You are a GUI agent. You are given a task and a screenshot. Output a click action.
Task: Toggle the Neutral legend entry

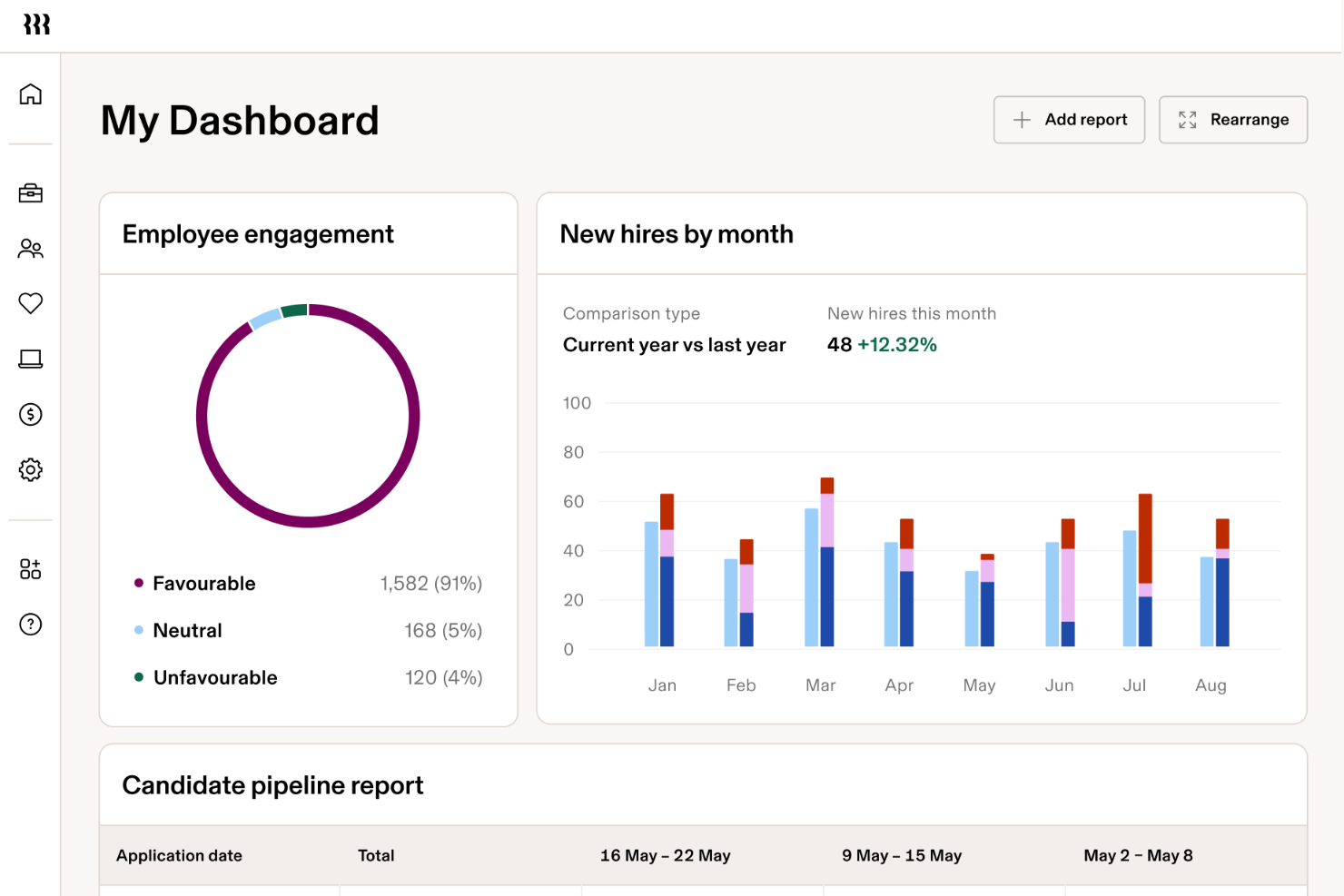click(x=187, y=630)
